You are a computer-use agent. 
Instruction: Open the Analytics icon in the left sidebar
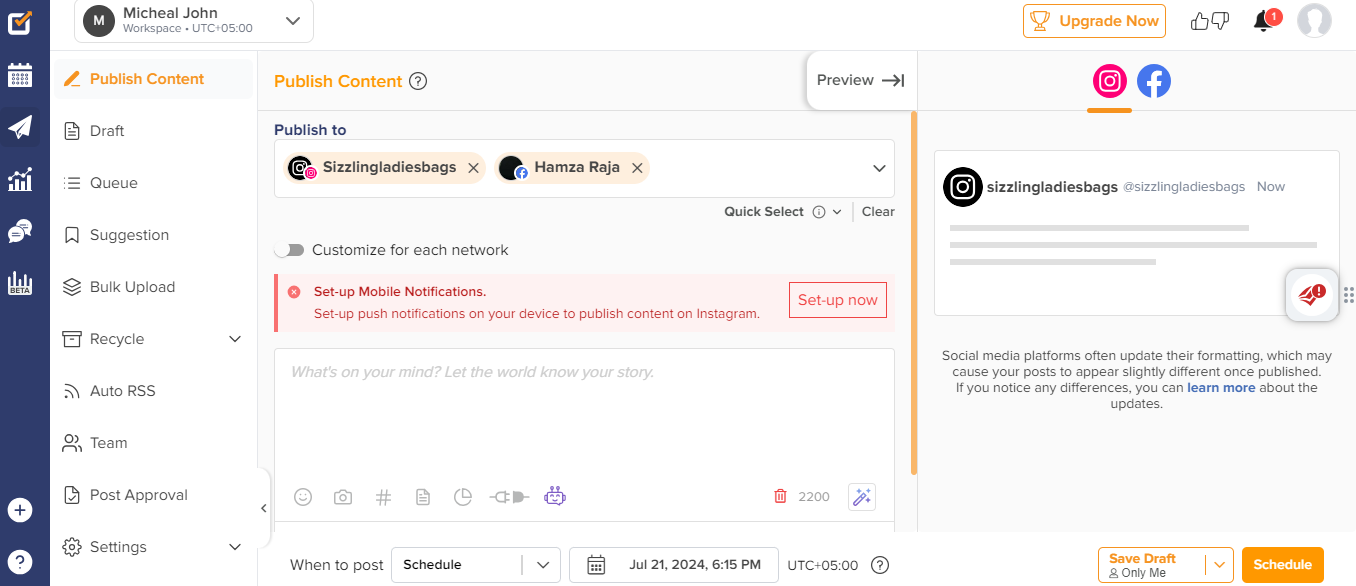tap(22, 179)
